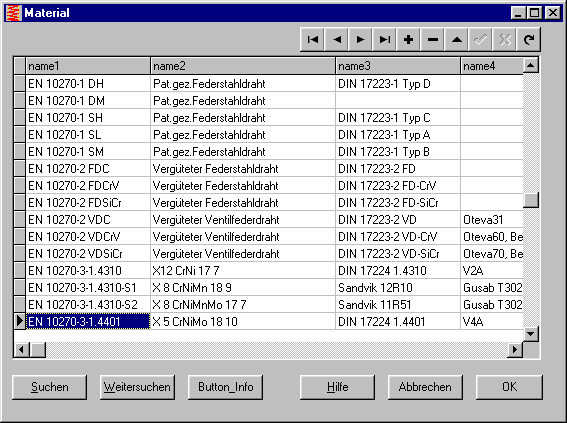Open Hilfe help

(x=337, y=387)
